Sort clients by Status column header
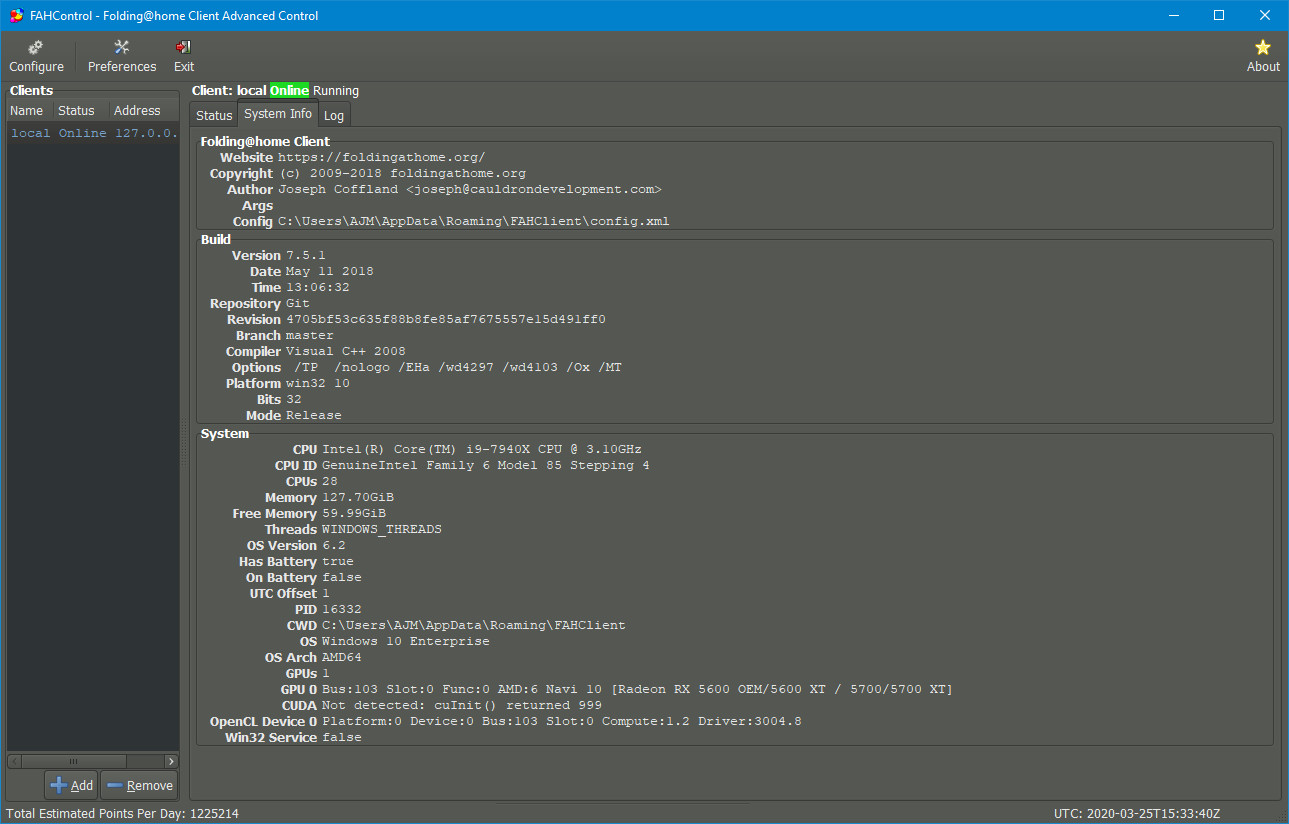This screenshot has height=824, width=1289. [x=80, y=111]
